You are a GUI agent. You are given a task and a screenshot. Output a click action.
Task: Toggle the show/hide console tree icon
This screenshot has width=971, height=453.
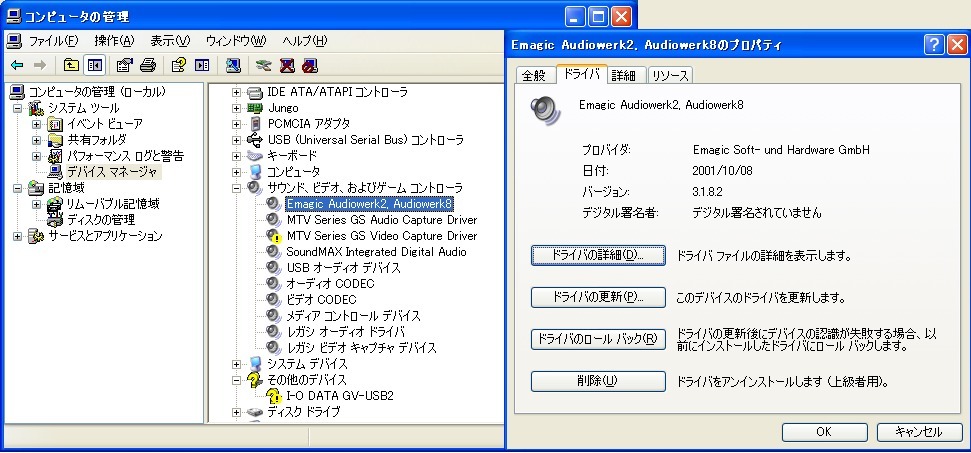(x=94, y=65)
